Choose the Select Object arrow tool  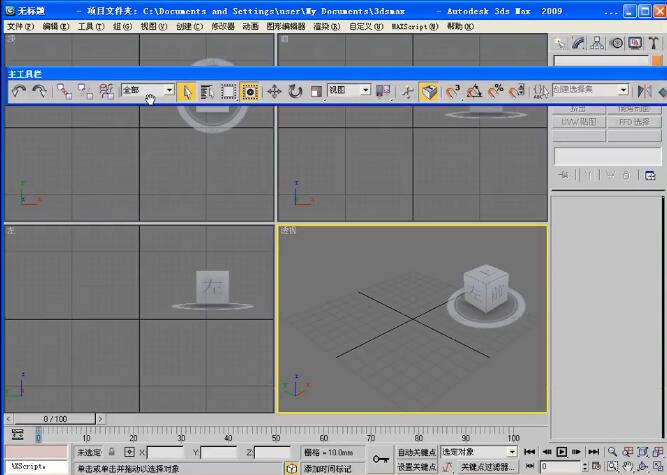pos(187,91)
